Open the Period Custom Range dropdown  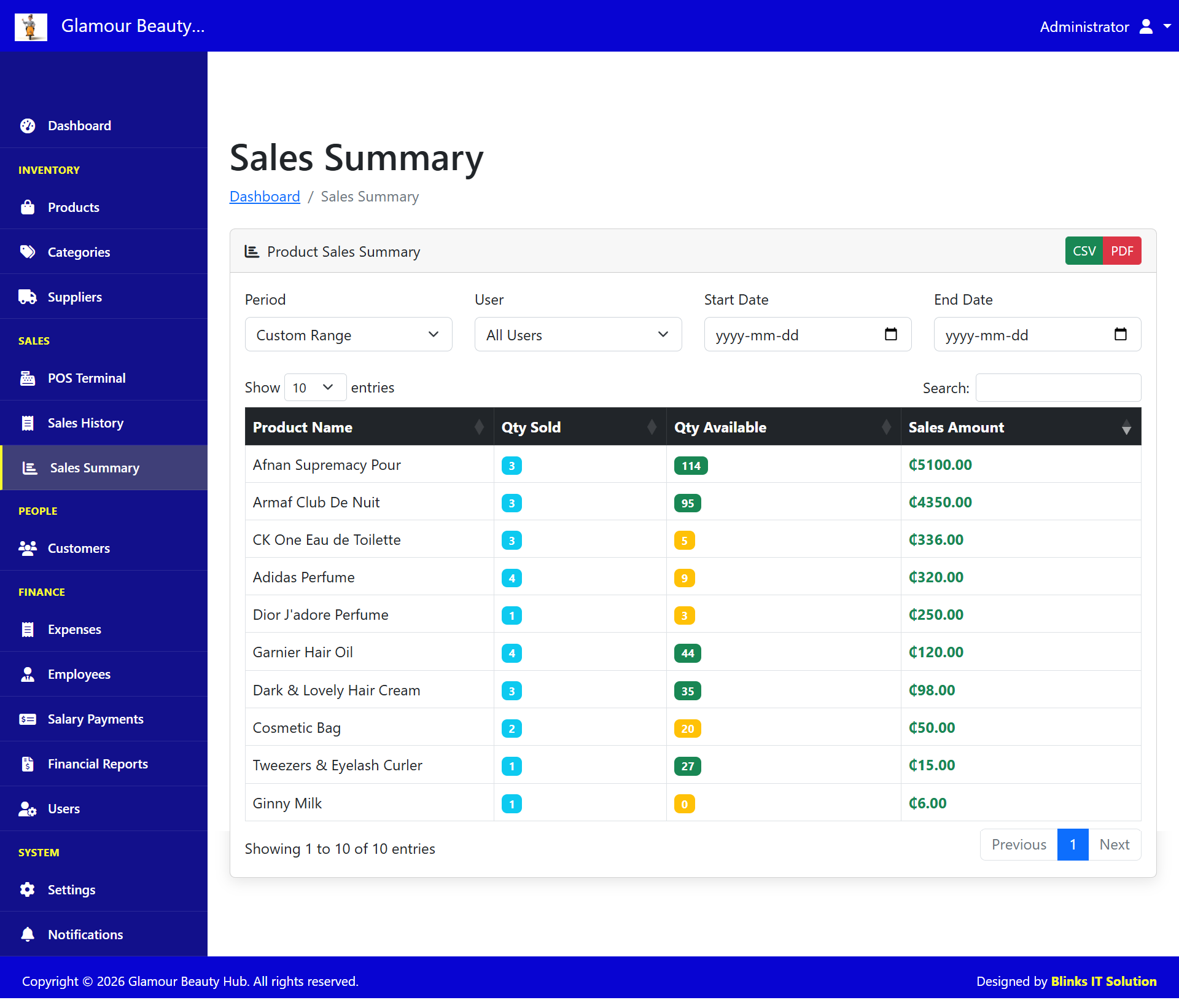(349, 335)
